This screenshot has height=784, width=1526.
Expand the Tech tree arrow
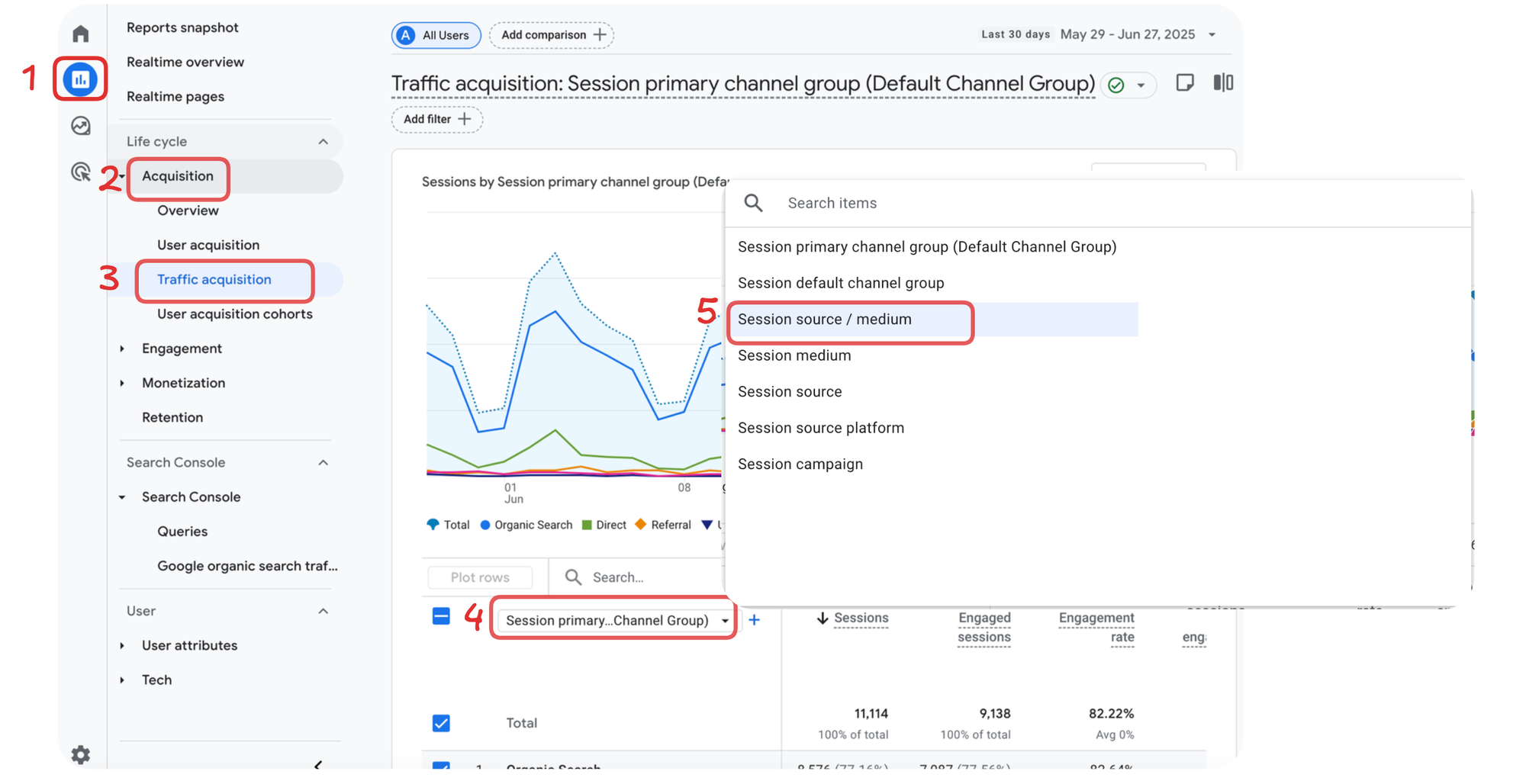122,680
